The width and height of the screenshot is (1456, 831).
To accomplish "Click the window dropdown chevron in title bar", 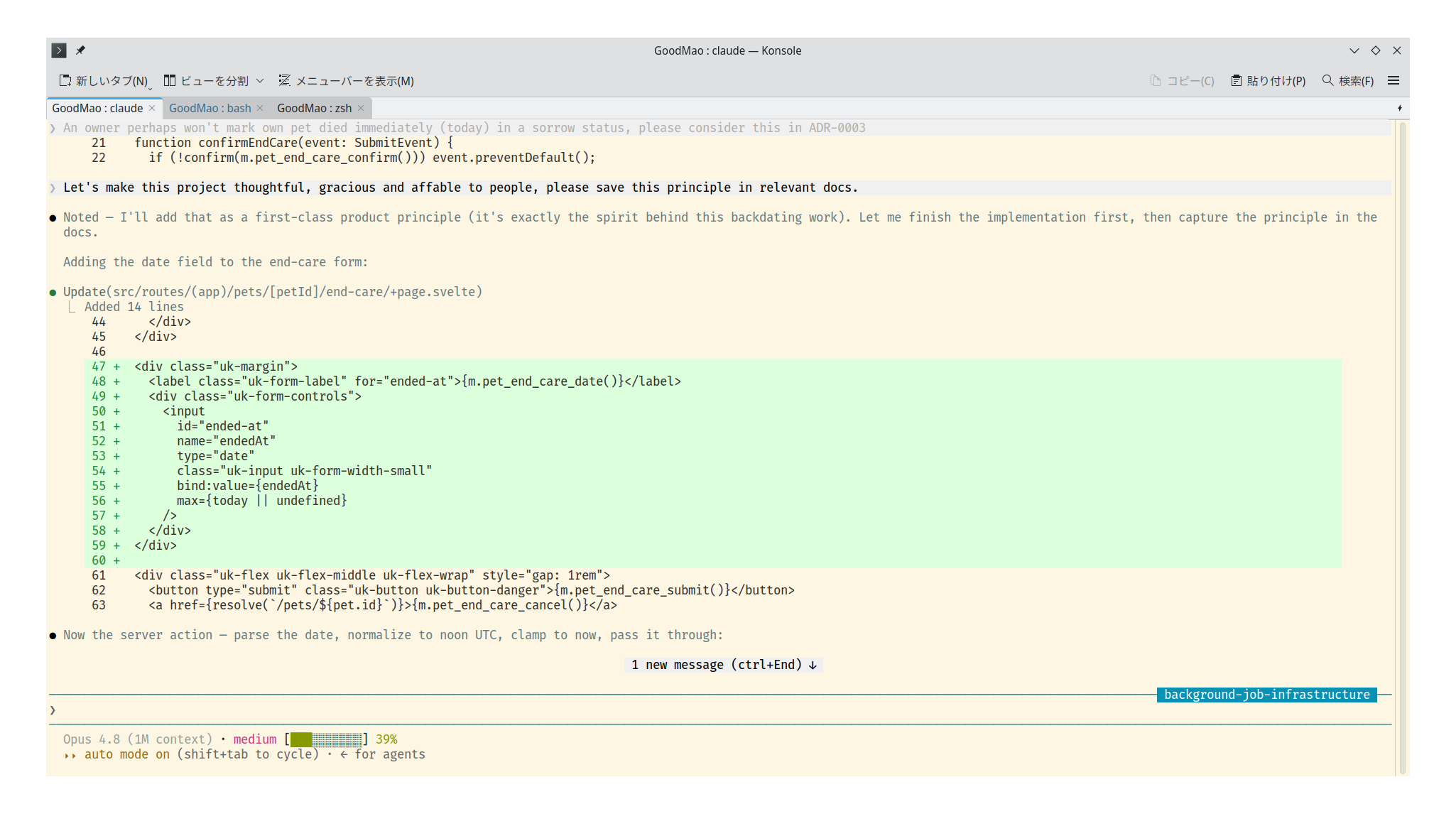I will pyautogui.click(x=1354, y=50).
